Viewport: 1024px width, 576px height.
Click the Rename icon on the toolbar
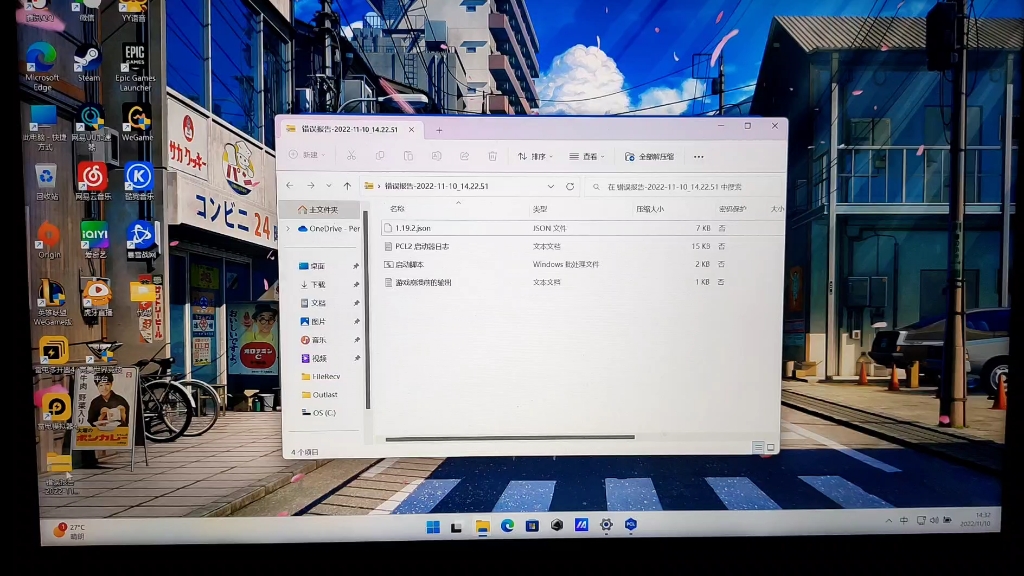point(435,156)
